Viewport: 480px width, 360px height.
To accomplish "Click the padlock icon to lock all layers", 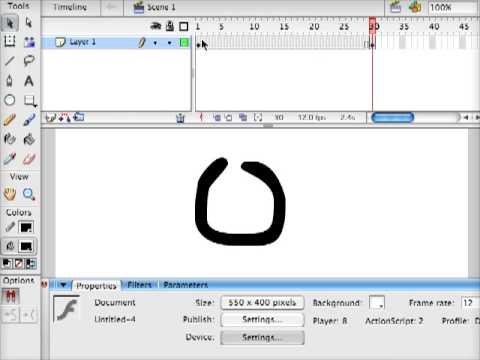I will tap(170, 26).
